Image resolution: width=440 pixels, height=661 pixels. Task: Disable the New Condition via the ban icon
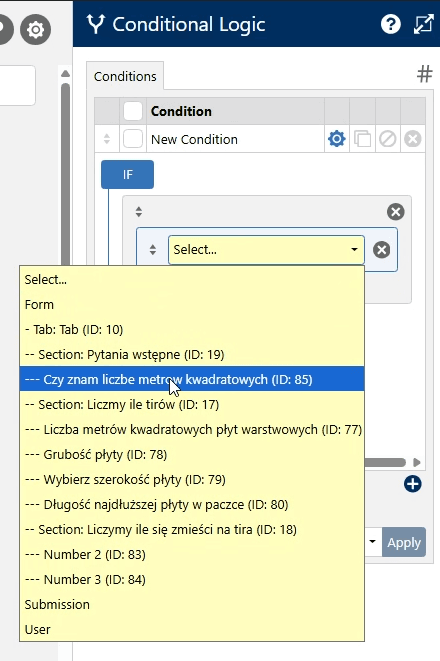tap(387, 139)
